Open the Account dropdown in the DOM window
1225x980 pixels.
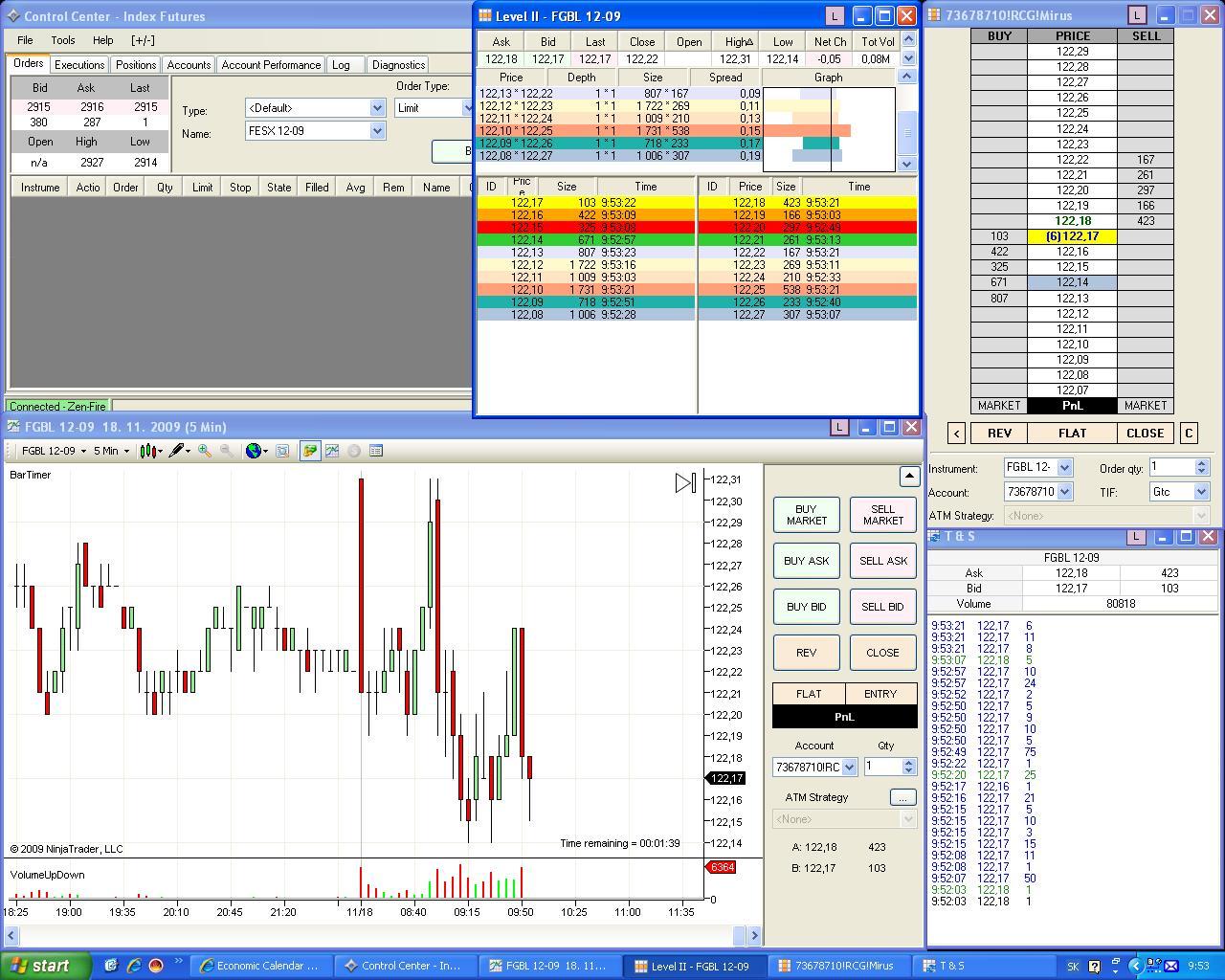pos(1064,492)
